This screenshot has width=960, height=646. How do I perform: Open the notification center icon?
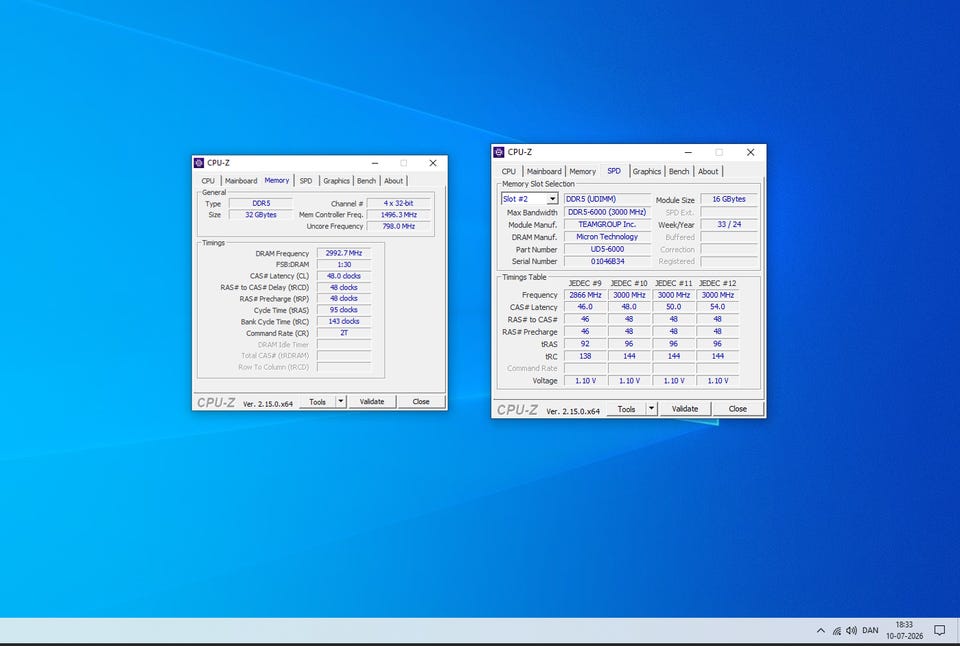point(939,630)
